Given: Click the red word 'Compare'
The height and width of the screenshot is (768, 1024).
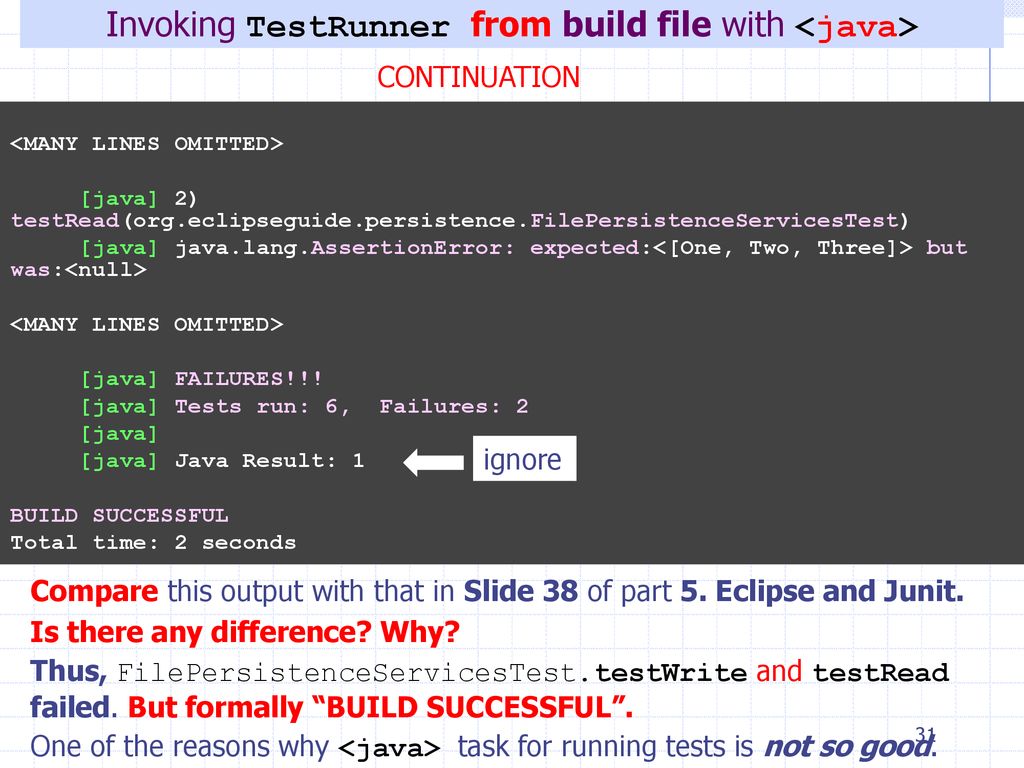Looking at the screenshot, I should point(94,592).
